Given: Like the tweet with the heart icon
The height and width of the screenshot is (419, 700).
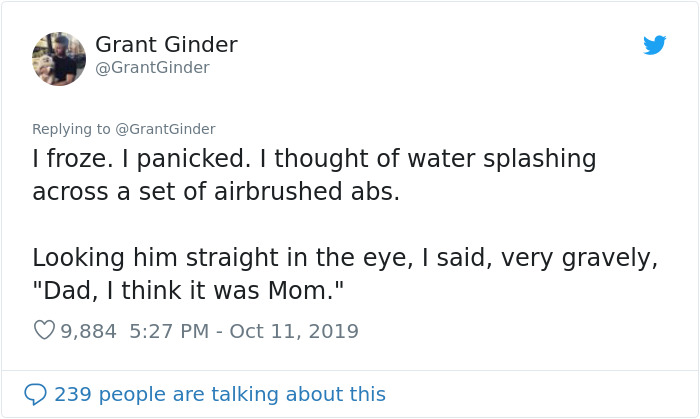Looking at the screenshot, I should pyautogui.click(x=44, y=330).
